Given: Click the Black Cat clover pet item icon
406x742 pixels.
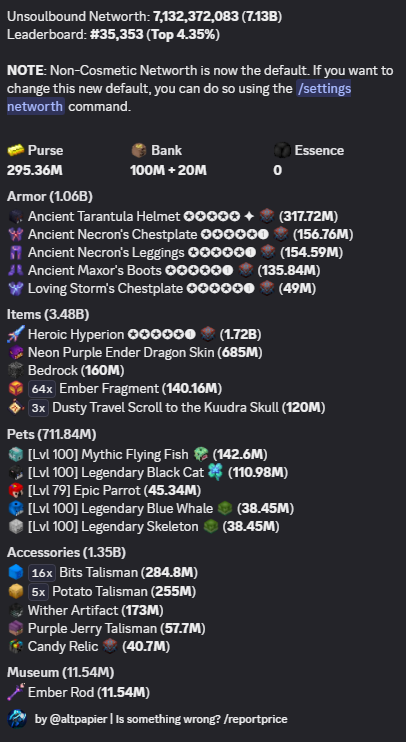Looking at the screenshot, I should click(x=215, y=472).
